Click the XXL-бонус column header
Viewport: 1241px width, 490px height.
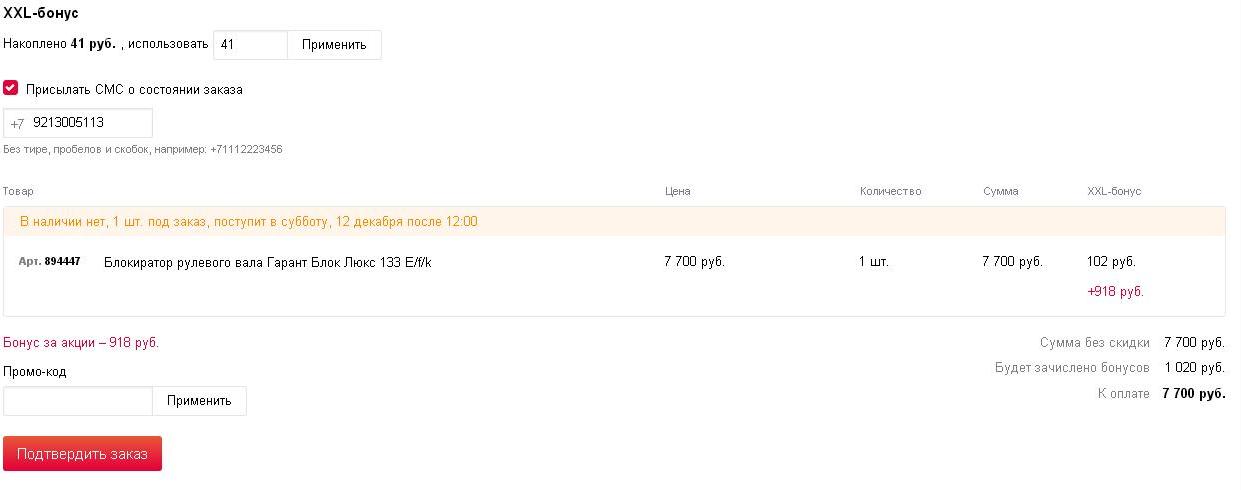[1114, 191]
